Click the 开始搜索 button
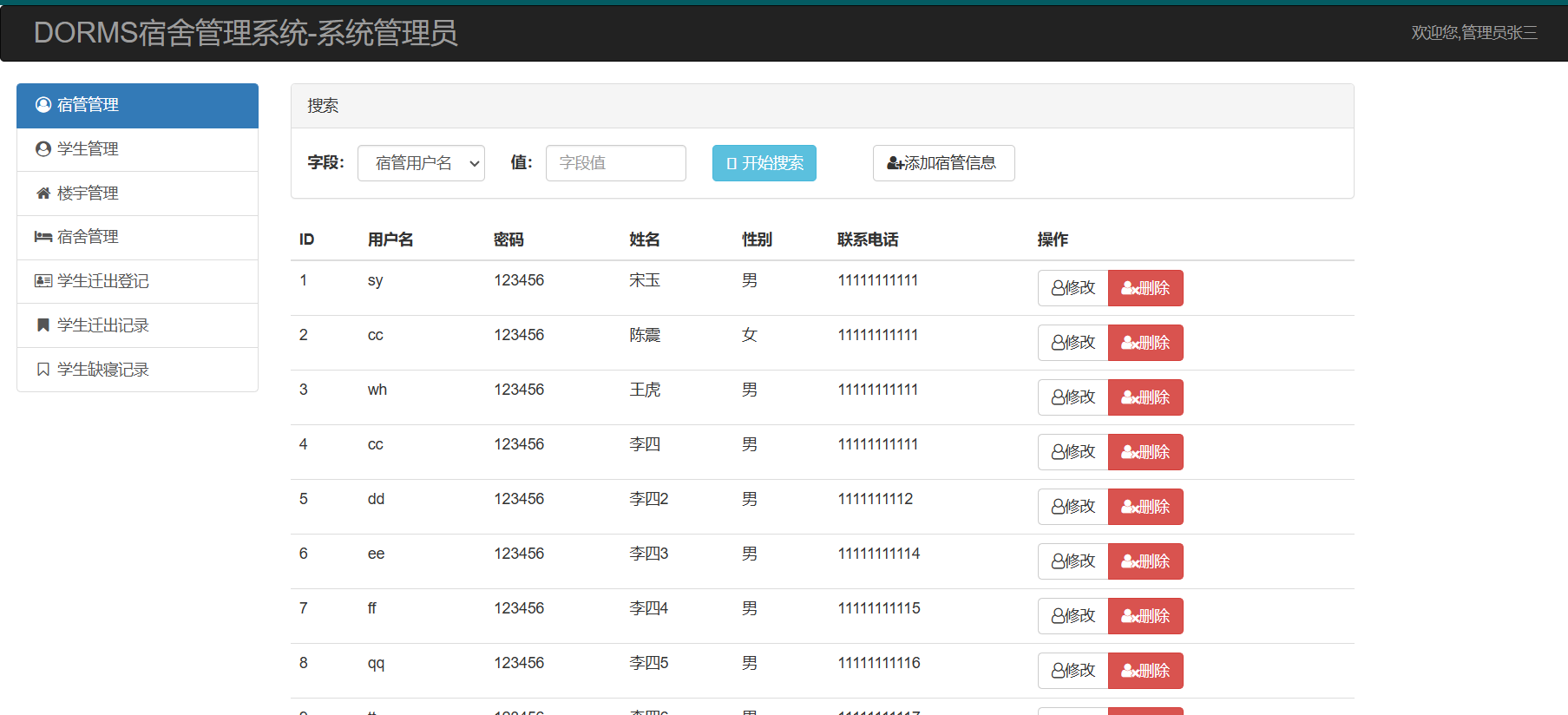The image size is (1568, 715). click(x=764, y=163)
